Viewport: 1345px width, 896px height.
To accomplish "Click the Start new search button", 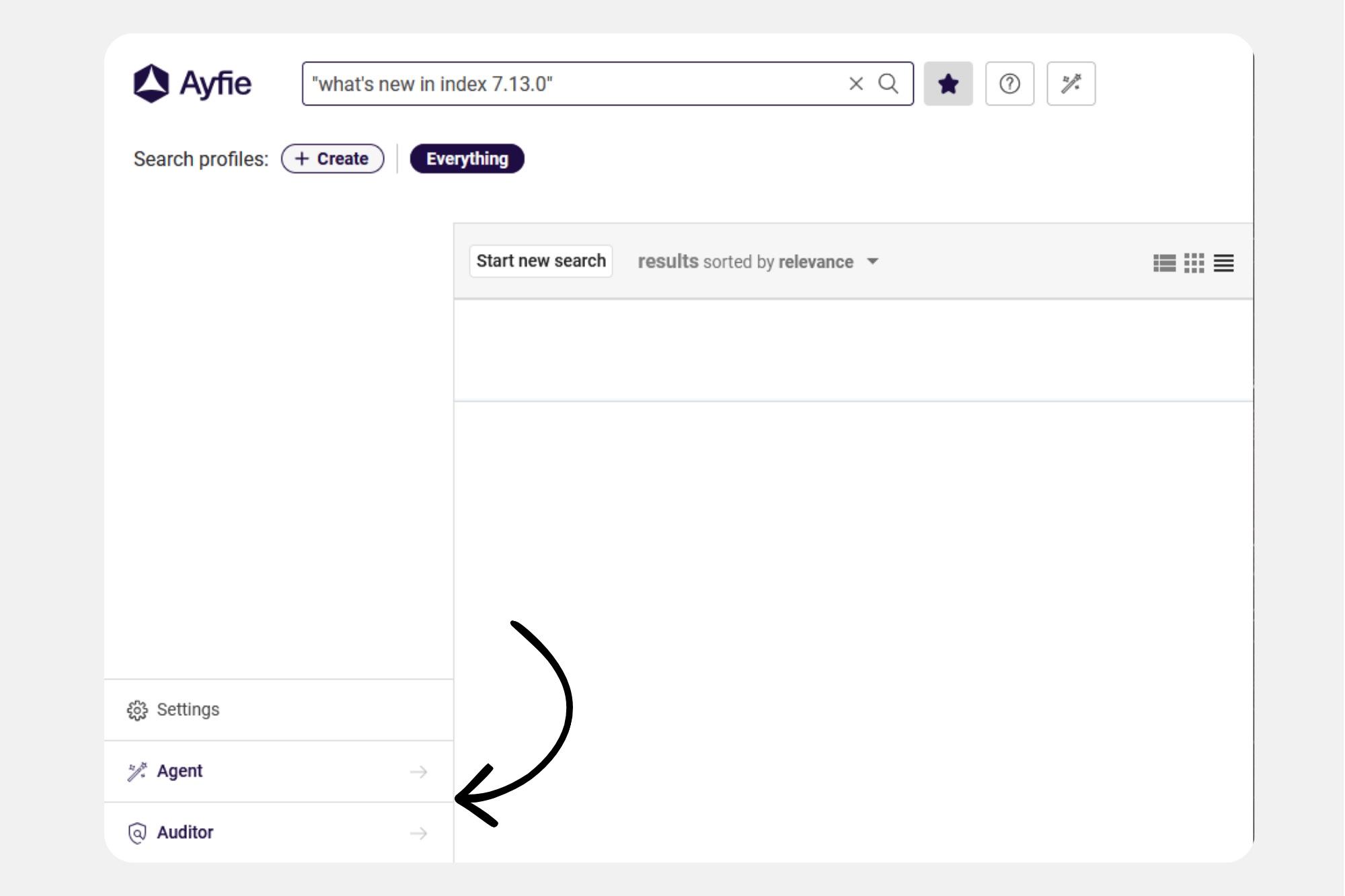I will click(541, 261).
